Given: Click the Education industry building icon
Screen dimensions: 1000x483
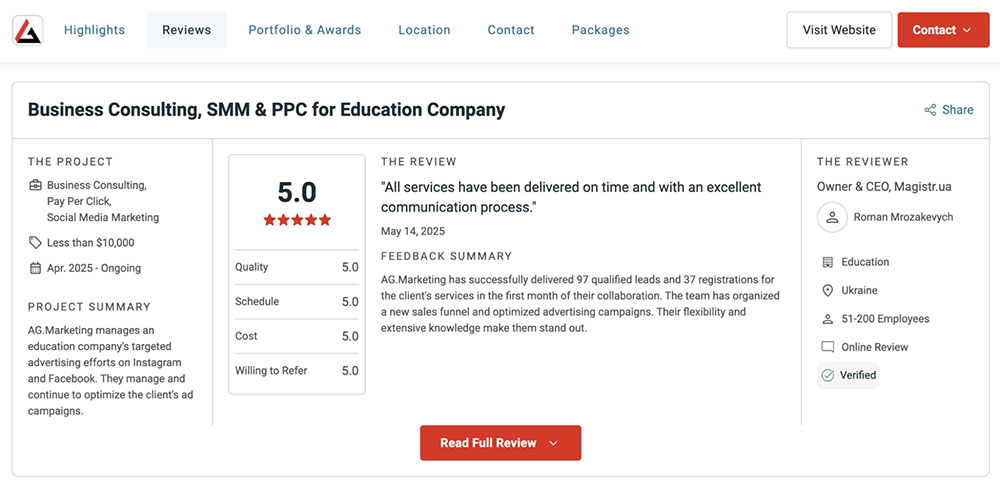Looking at the screenshot, I should click(827, 262).
